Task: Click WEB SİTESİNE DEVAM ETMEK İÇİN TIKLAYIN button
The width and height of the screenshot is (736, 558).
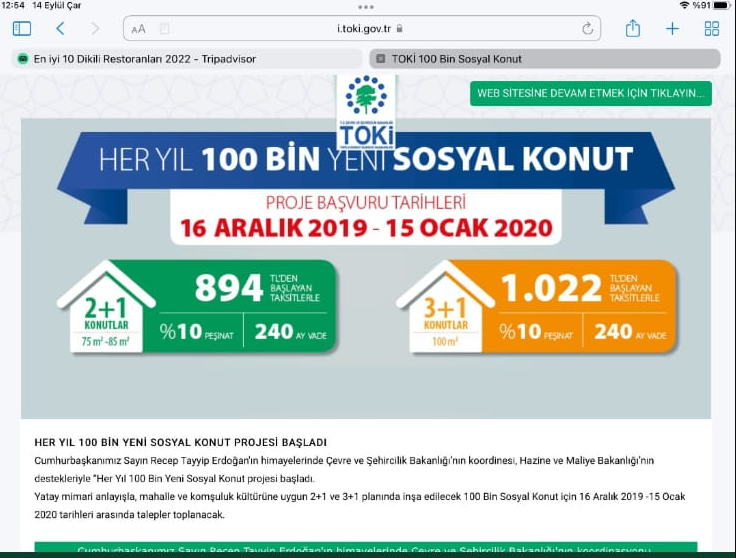Action: tap(590, 93)
